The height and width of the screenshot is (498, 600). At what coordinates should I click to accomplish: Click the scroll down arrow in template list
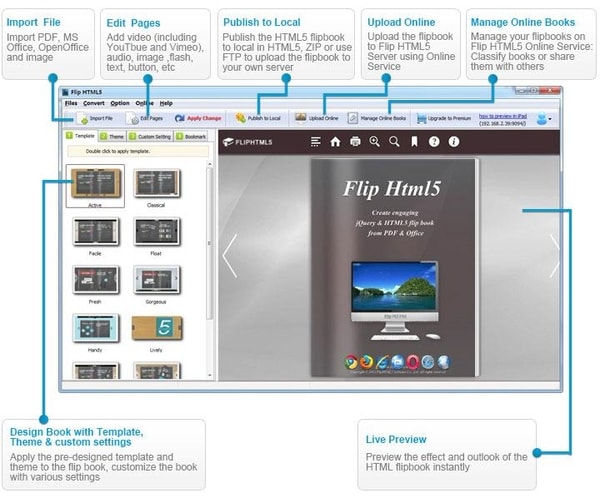[210, 376]
